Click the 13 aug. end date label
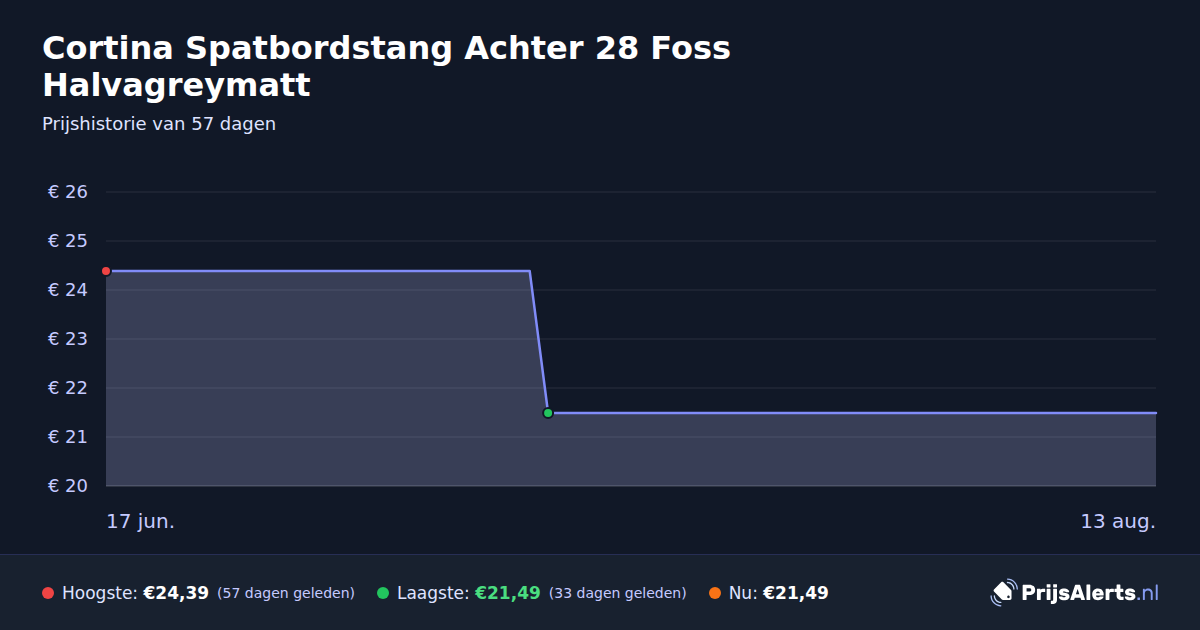The height and width of the screenshot is (630, 1200). (1118, 522)
